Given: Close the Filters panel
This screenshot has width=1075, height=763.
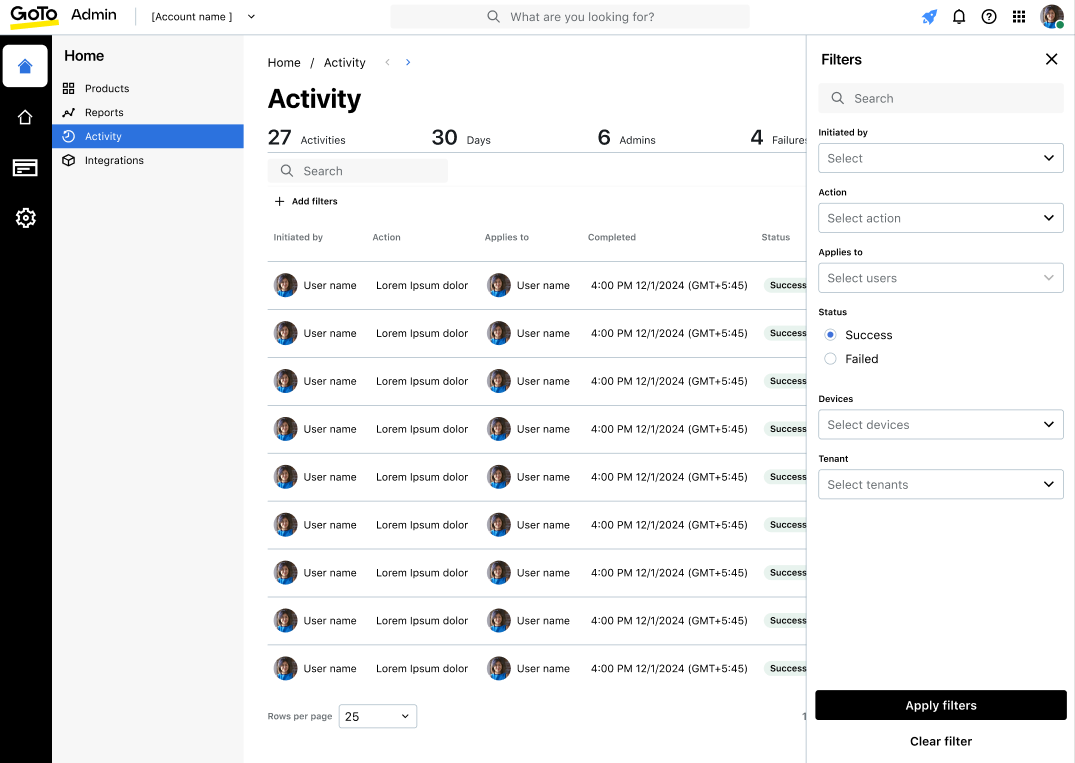Looking at the screenshot, I should (1051, 59).
